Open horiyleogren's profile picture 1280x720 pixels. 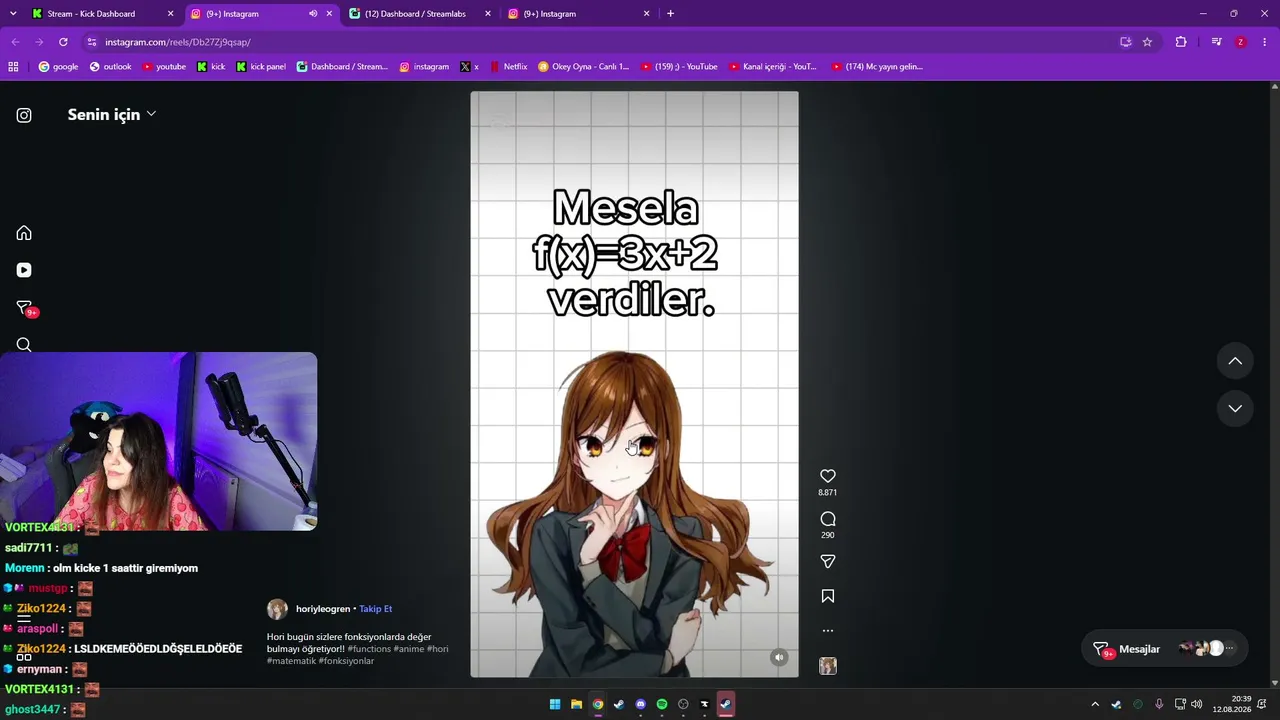click(x=277, y=609)
